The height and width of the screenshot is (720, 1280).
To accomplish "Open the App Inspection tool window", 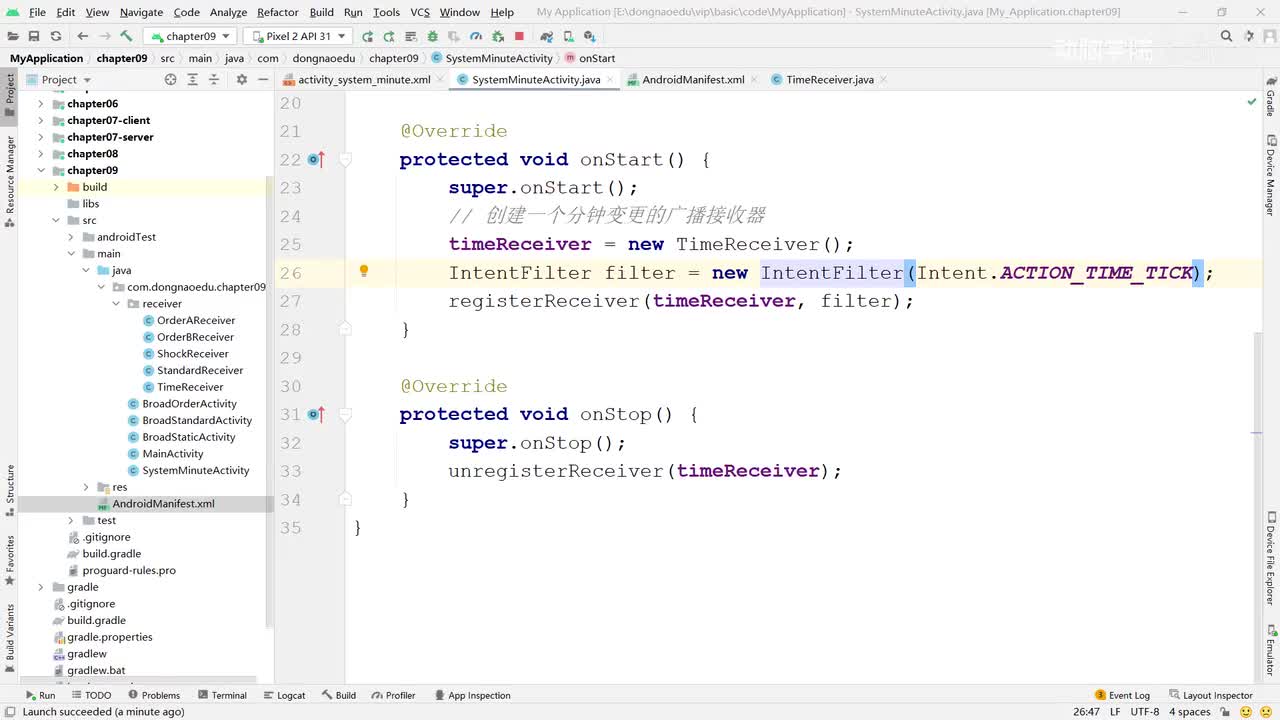I will click(x=472, y=695).
